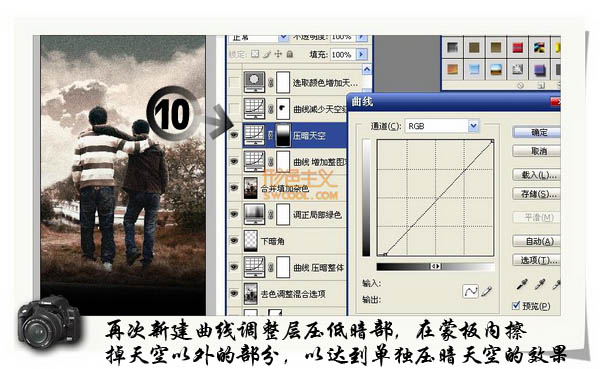
Task: Hide the 去色调整混合选项 layer
Action: pos(234,294)
